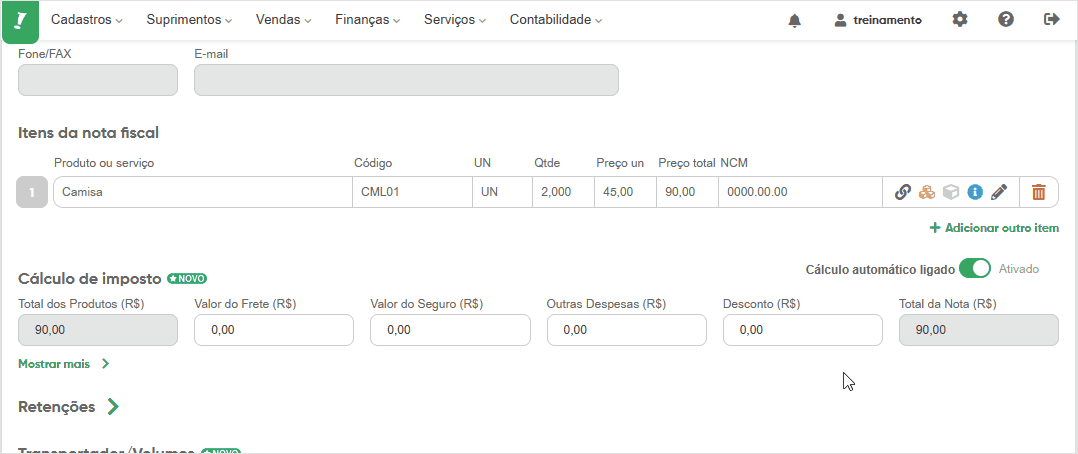Image resolution: width=1078 pixels, height=454 pixels.
Task: Open the Cadastros dropdown menu
Action: 87,20
